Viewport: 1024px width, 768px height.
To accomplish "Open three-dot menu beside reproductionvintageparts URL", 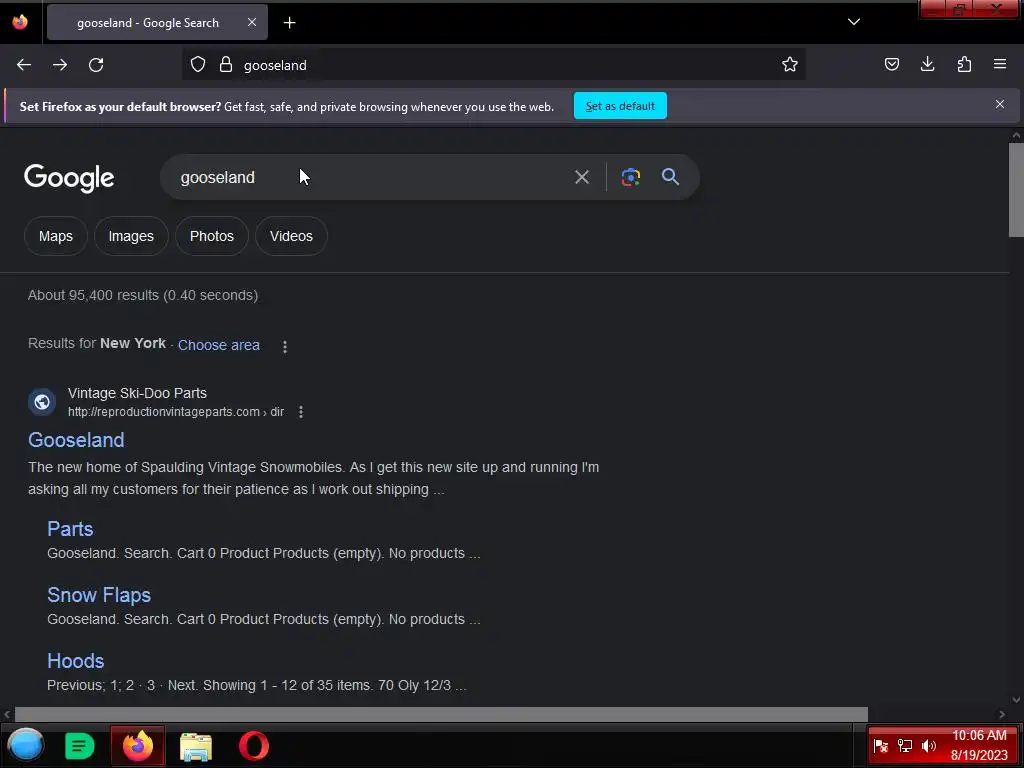I will (301, 412).
